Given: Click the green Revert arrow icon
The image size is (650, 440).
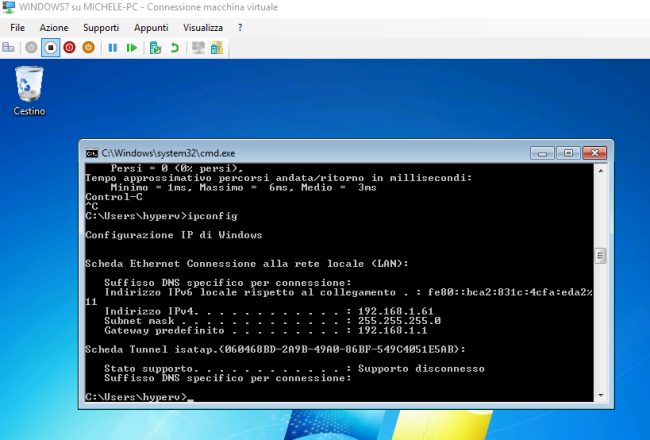Looking at the screenshot, I should [x=175, y=47].
